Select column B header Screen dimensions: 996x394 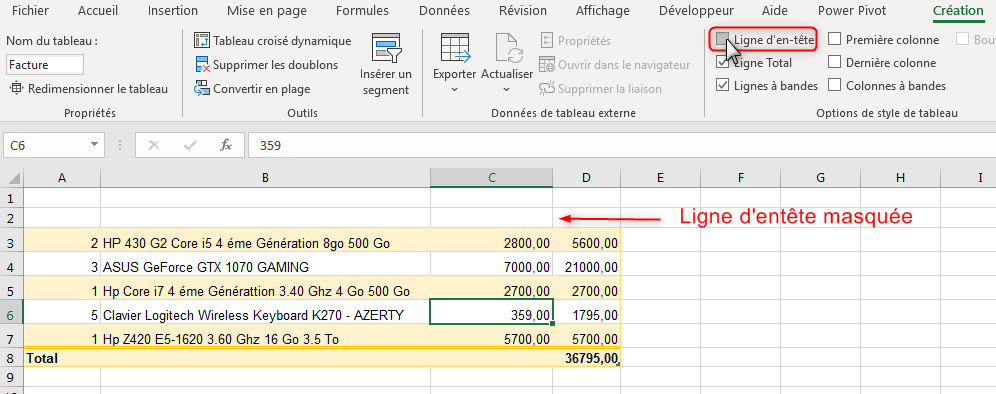[266, 179]
